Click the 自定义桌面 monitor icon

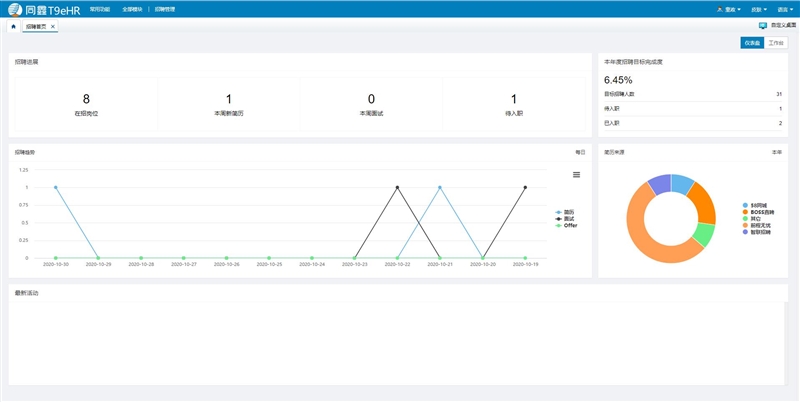coord(763,24)
